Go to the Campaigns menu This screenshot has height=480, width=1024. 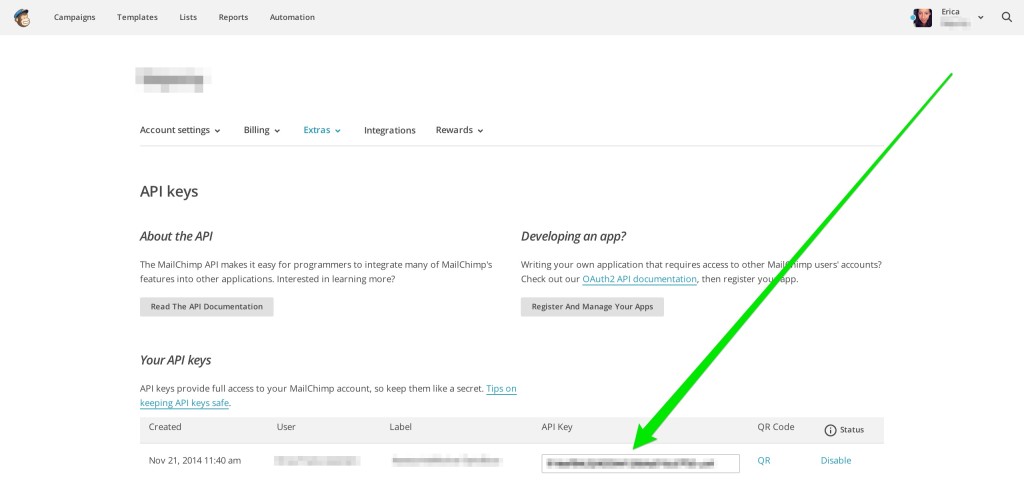point(74,18)
